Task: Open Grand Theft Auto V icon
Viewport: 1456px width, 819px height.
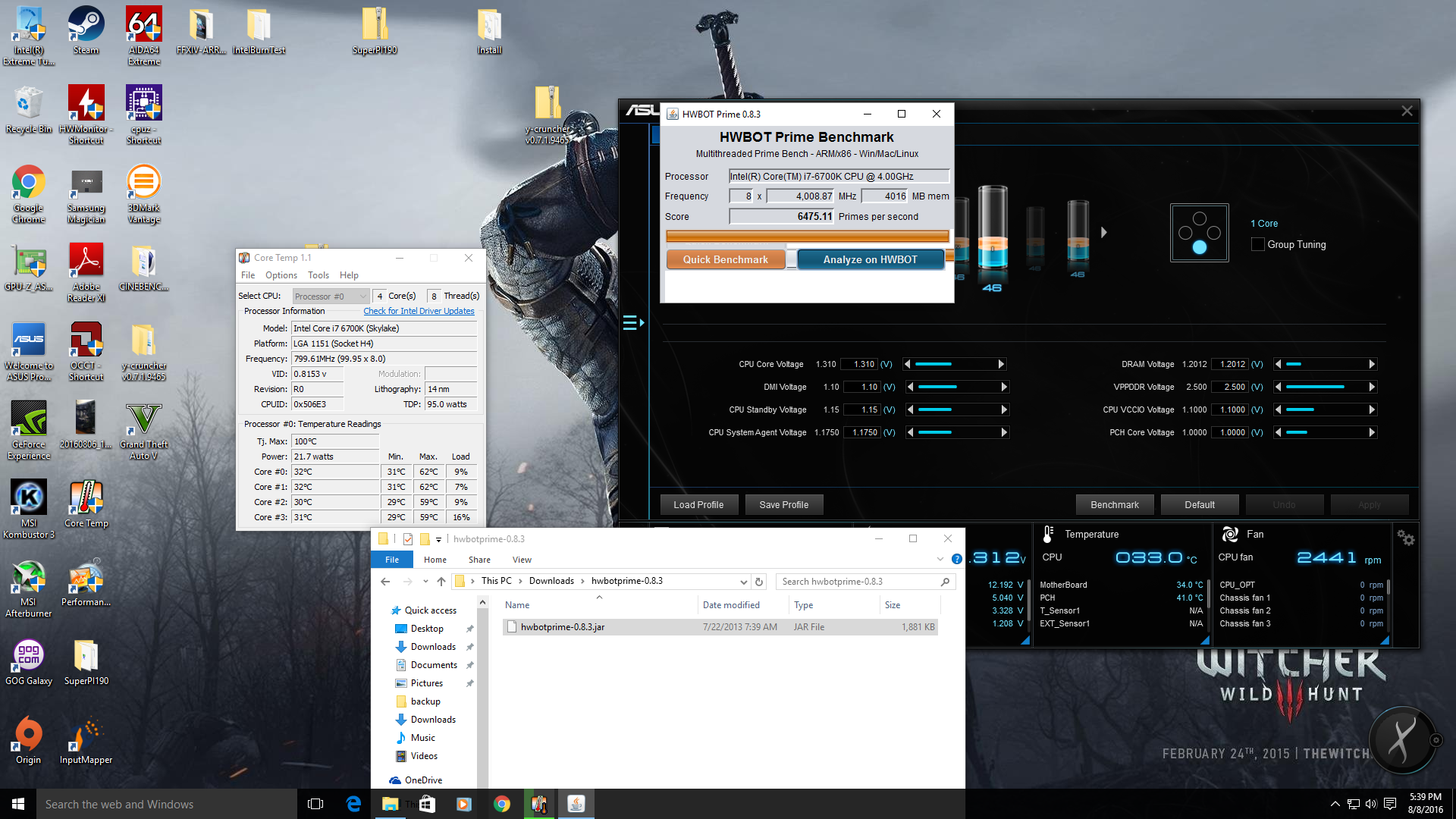Action: click(143, 430)
